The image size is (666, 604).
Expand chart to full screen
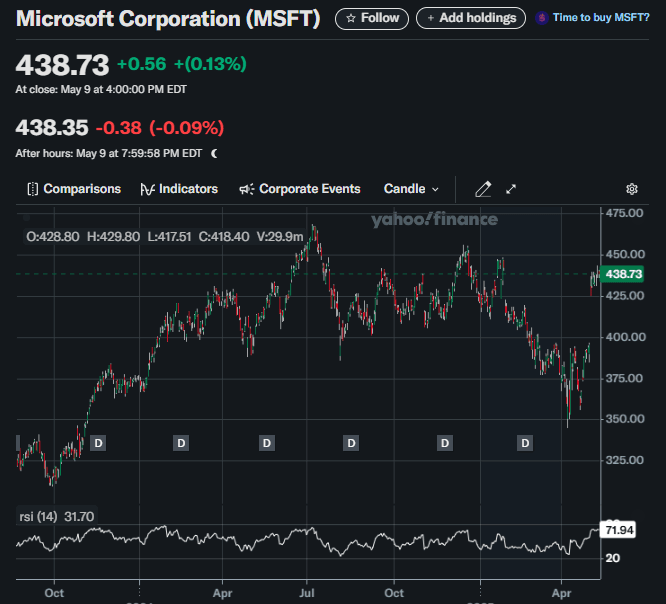point(511,189)
